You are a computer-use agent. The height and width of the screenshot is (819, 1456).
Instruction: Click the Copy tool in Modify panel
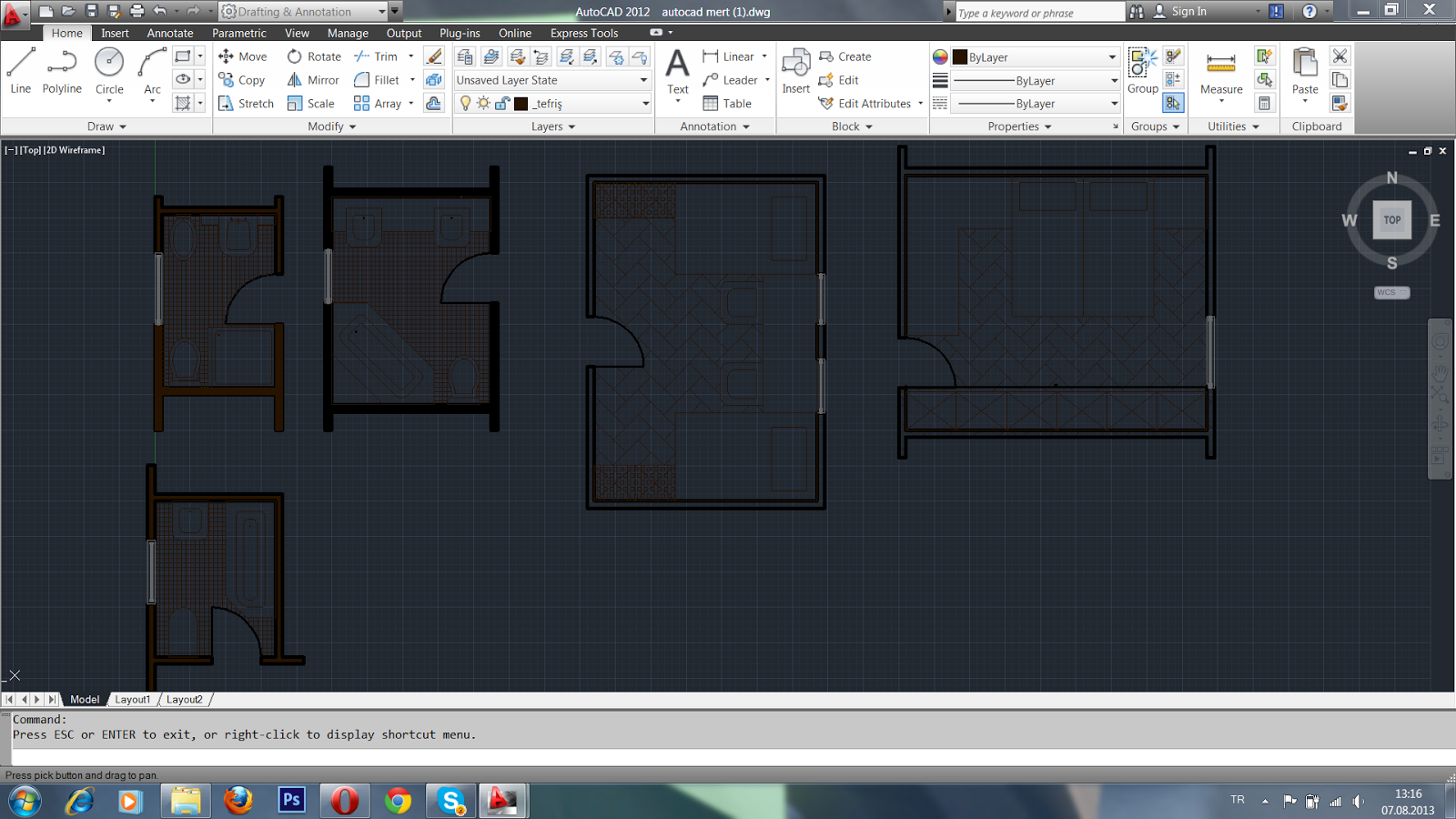click(242, 80)
